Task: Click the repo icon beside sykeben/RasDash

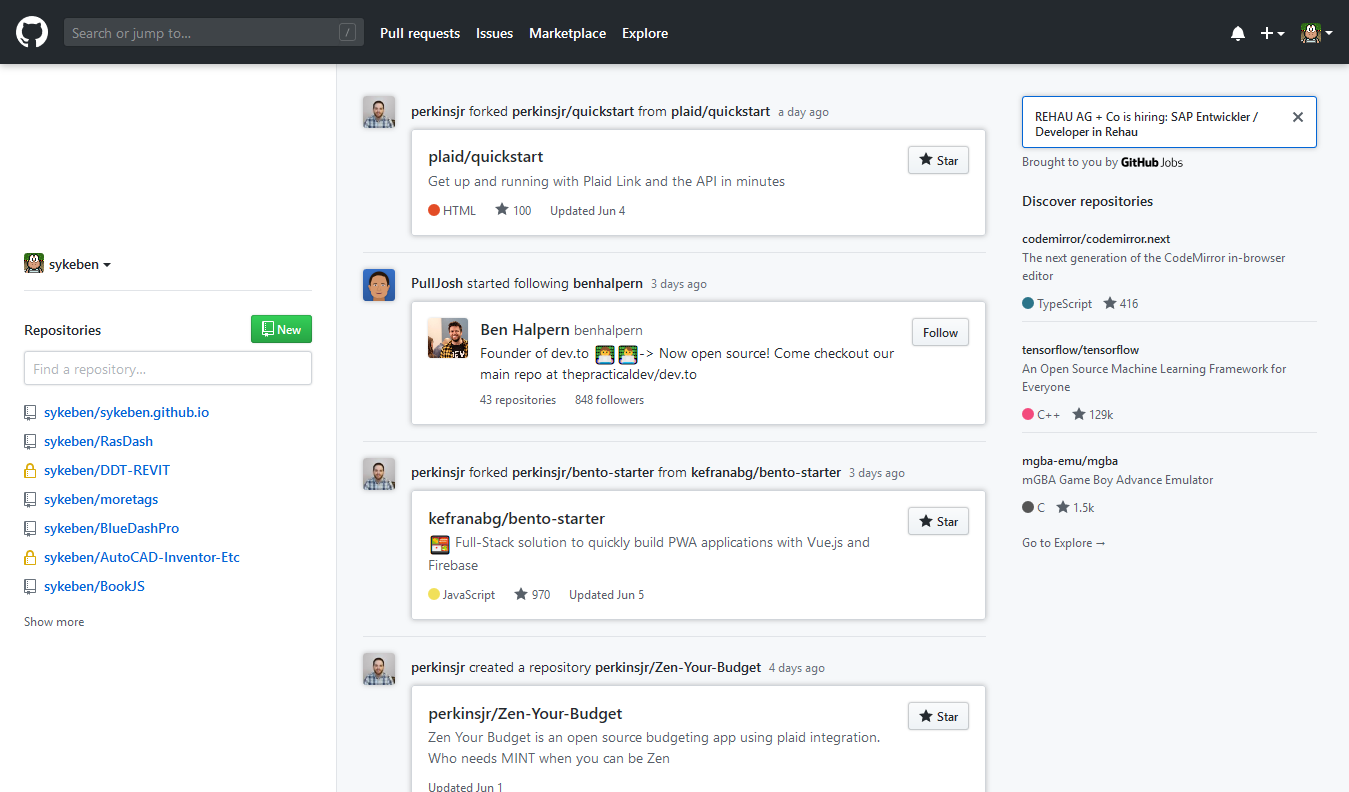Action: point(30,441)
